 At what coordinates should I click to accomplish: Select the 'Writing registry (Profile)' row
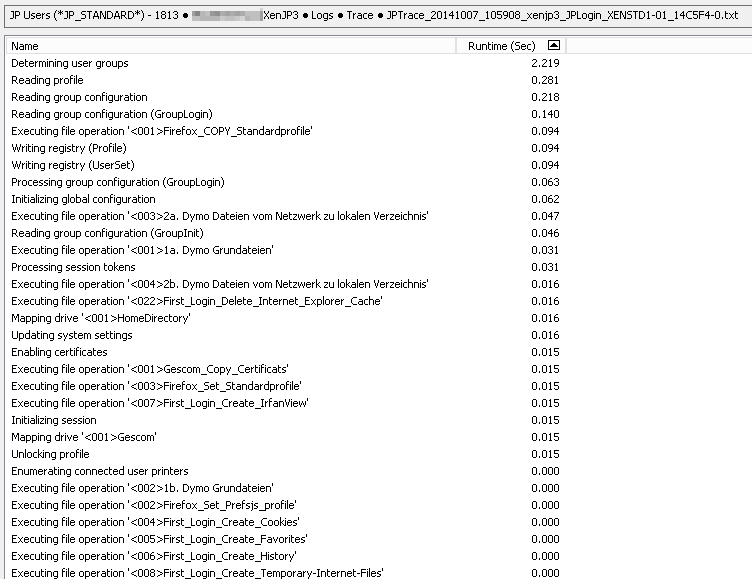pyautogui.click(x=68, y=148)
